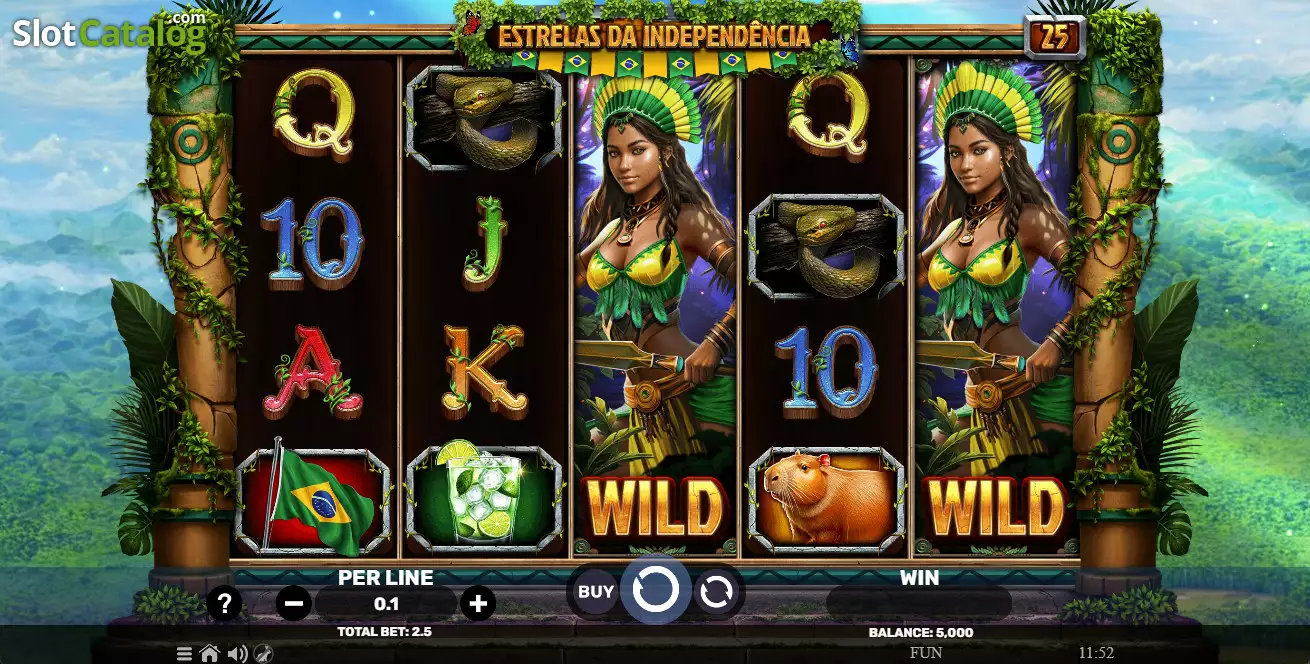Click the caipirinha cocktail symbol
The image size is (1310, 664).
(484, 497)
